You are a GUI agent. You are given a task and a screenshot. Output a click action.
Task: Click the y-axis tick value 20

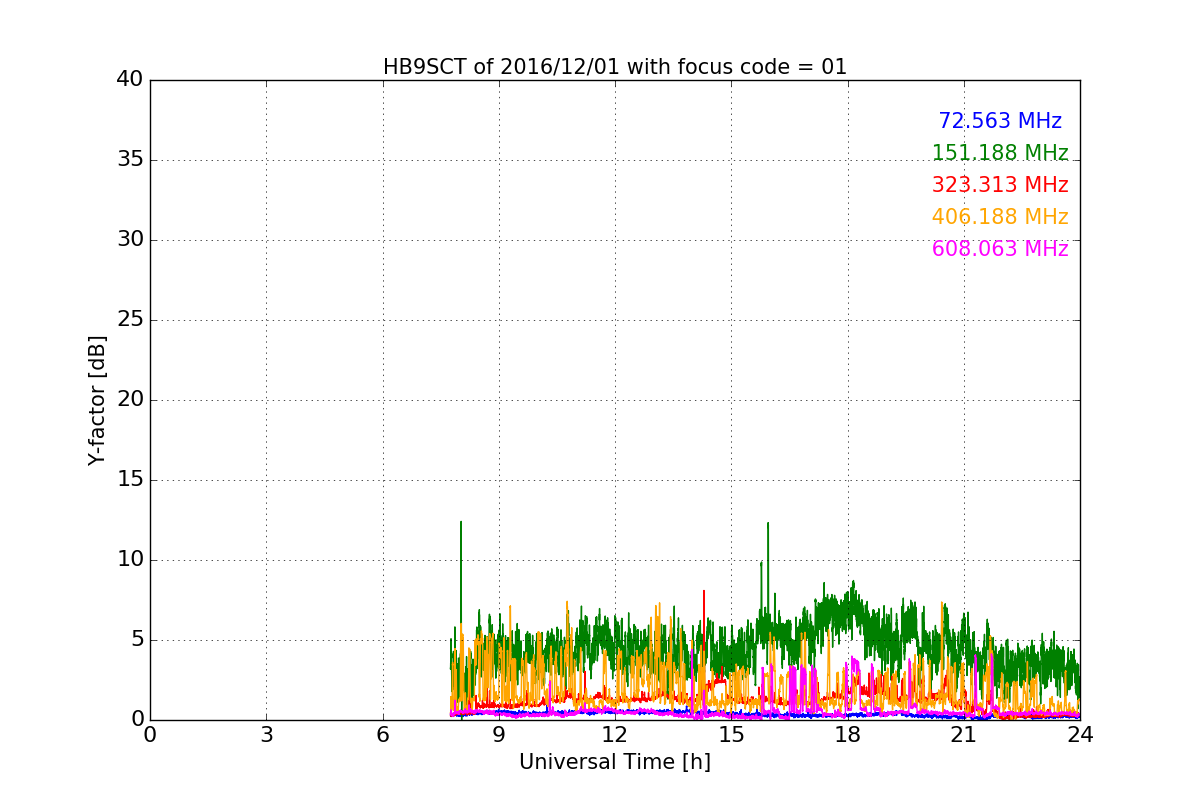[x=130, y=400]
